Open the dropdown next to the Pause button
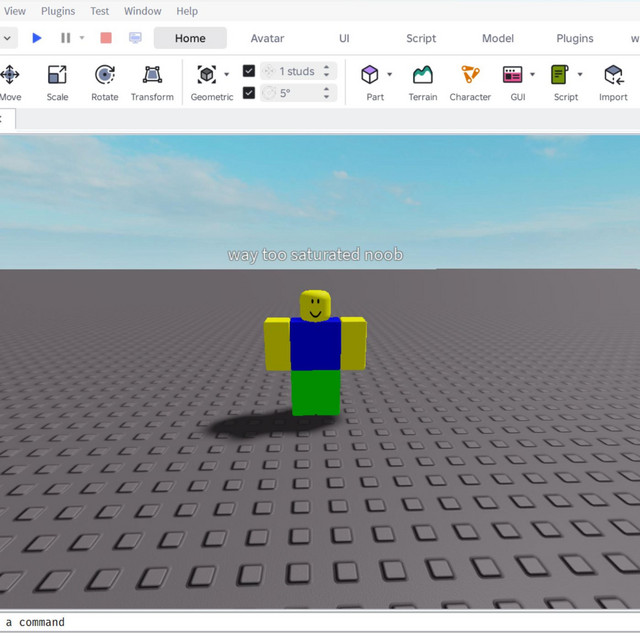The width and height of the screenshot is (640, 640). (82, 38)
